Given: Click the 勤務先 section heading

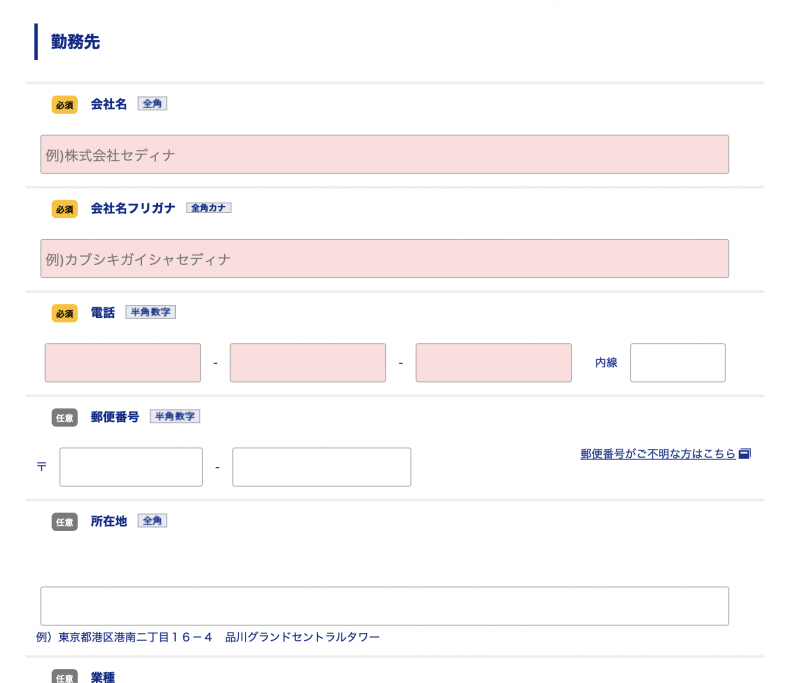Looking at the screenshot, I should point(75,42).
